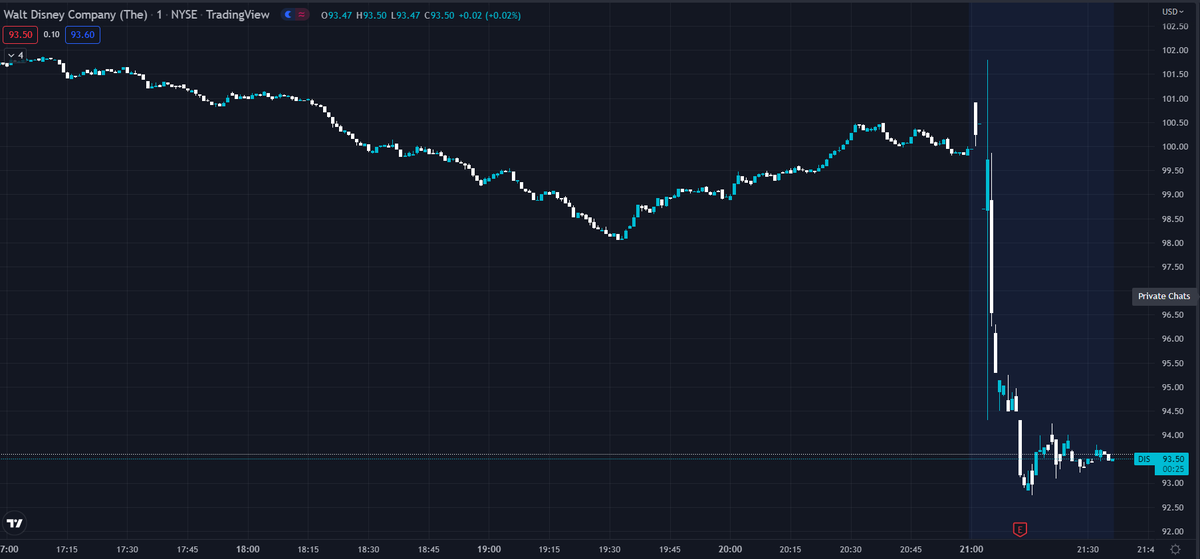This screenshot has width=1200, height=559.
Task: Click the 97.50 price axis label
Action: pyautogui.click(x=1173, y=267)
